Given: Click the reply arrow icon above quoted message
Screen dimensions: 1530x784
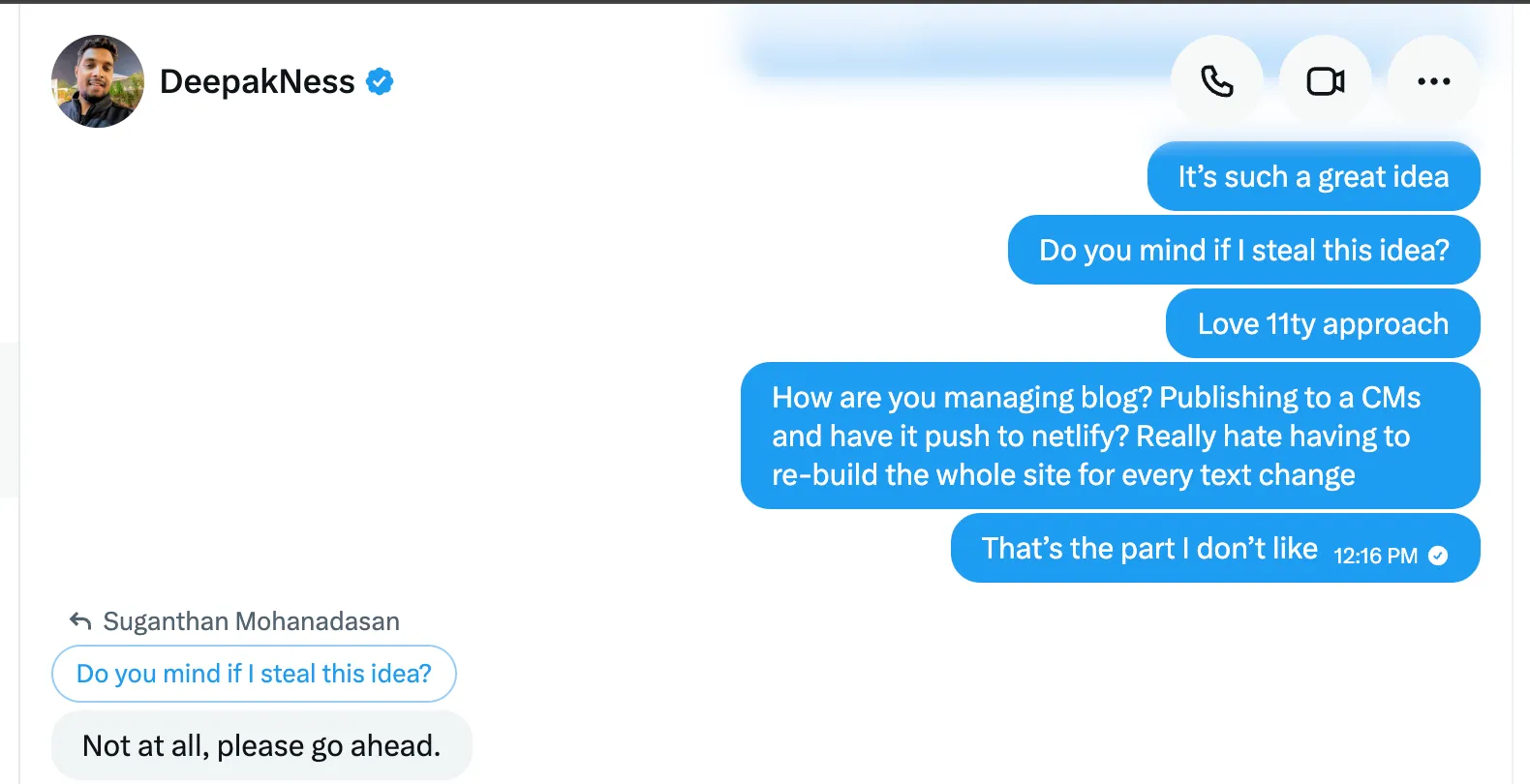Looking at the screenshot, I should (80, 621).
